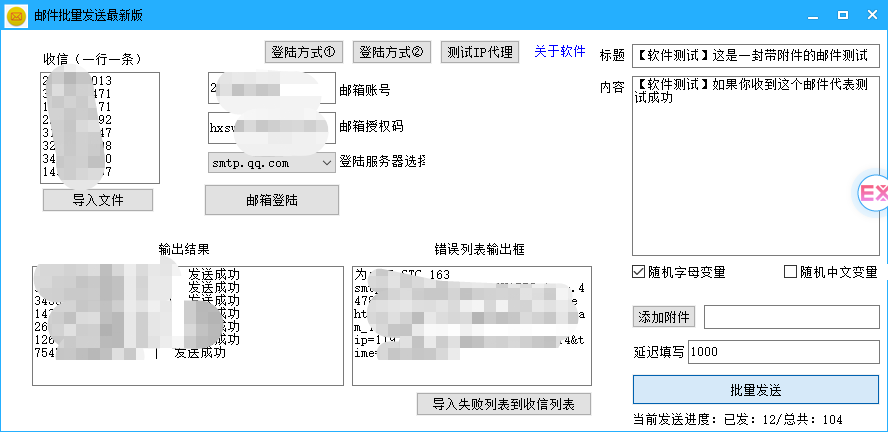The height and width of the screenshot is (432, 888).
Task: Select 登陆方式② login method
Action: pos(392,52)
